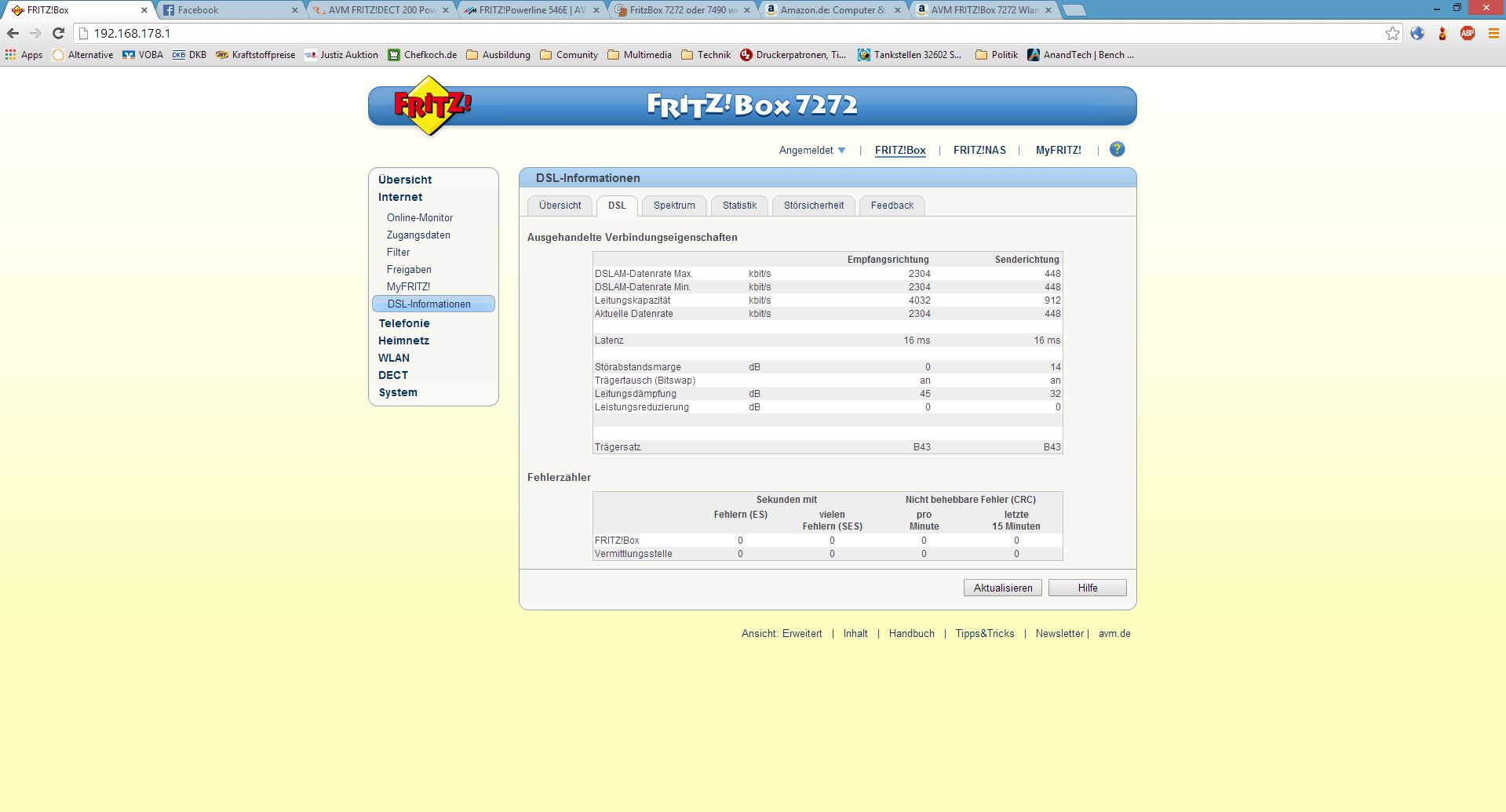Open MyFRITZ! in the sidebar
Image resolution: width=1506 pixels, height=812 pixels.
pos(408,286)
